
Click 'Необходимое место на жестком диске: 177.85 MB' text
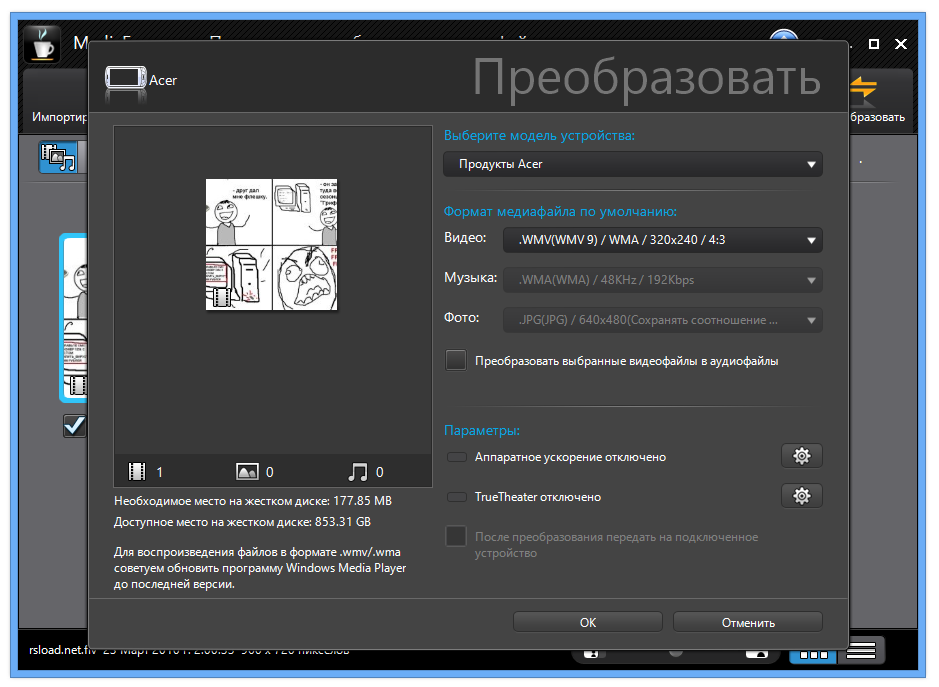click(253, 501)
